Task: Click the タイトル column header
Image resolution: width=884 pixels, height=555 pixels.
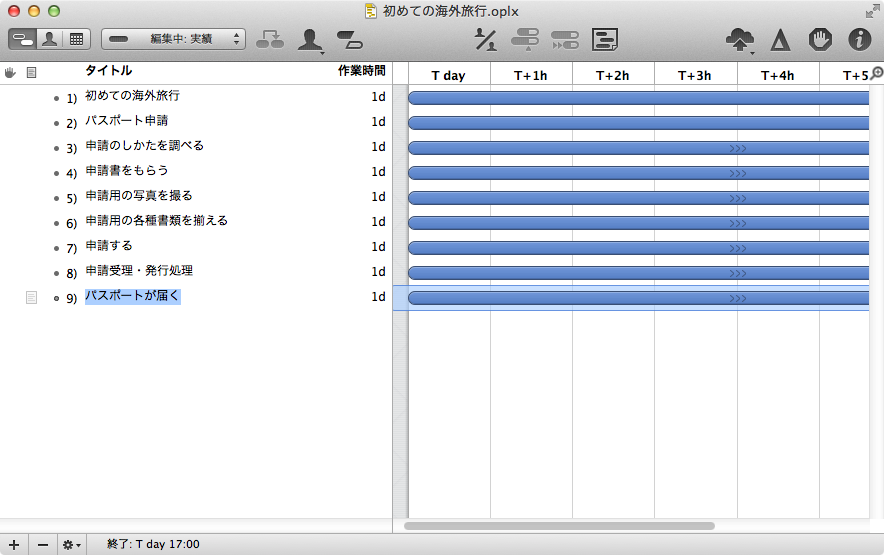Action: [x=109, y=71]
